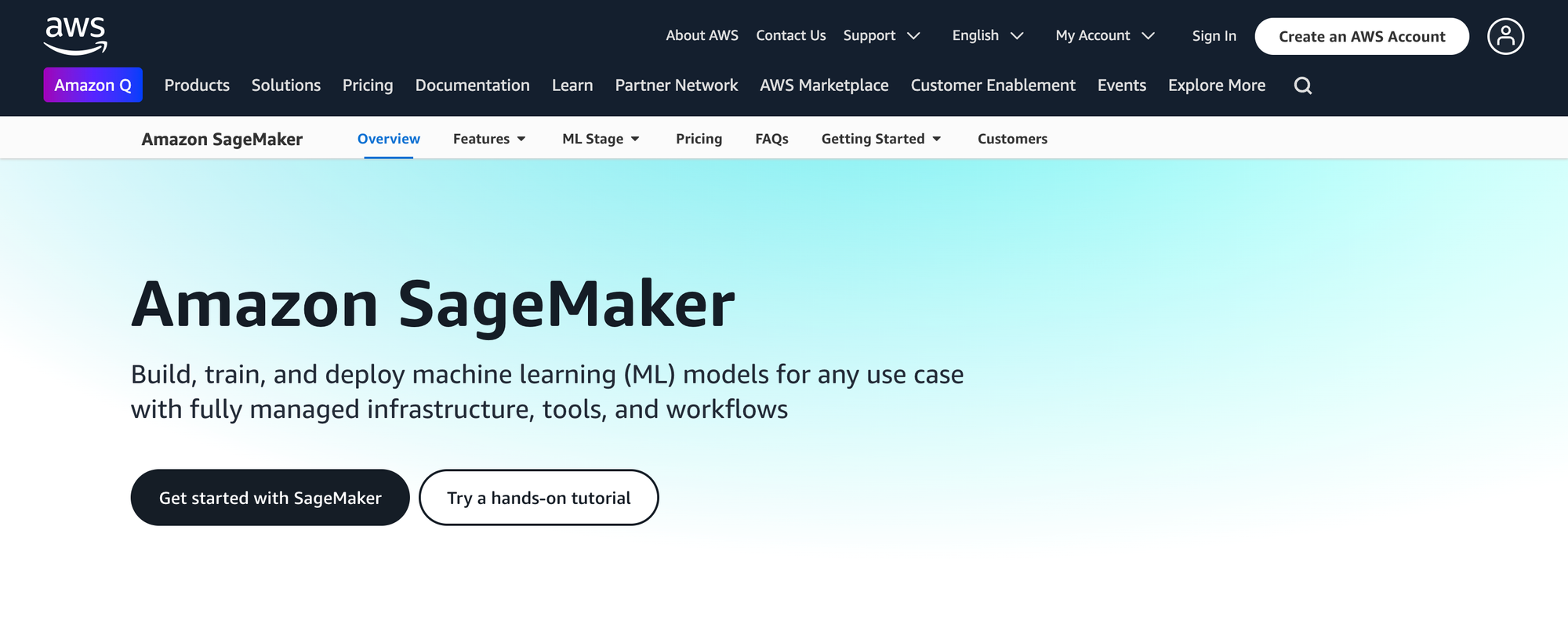
Task: Open the English language dropdown
Action: (988, 36)
